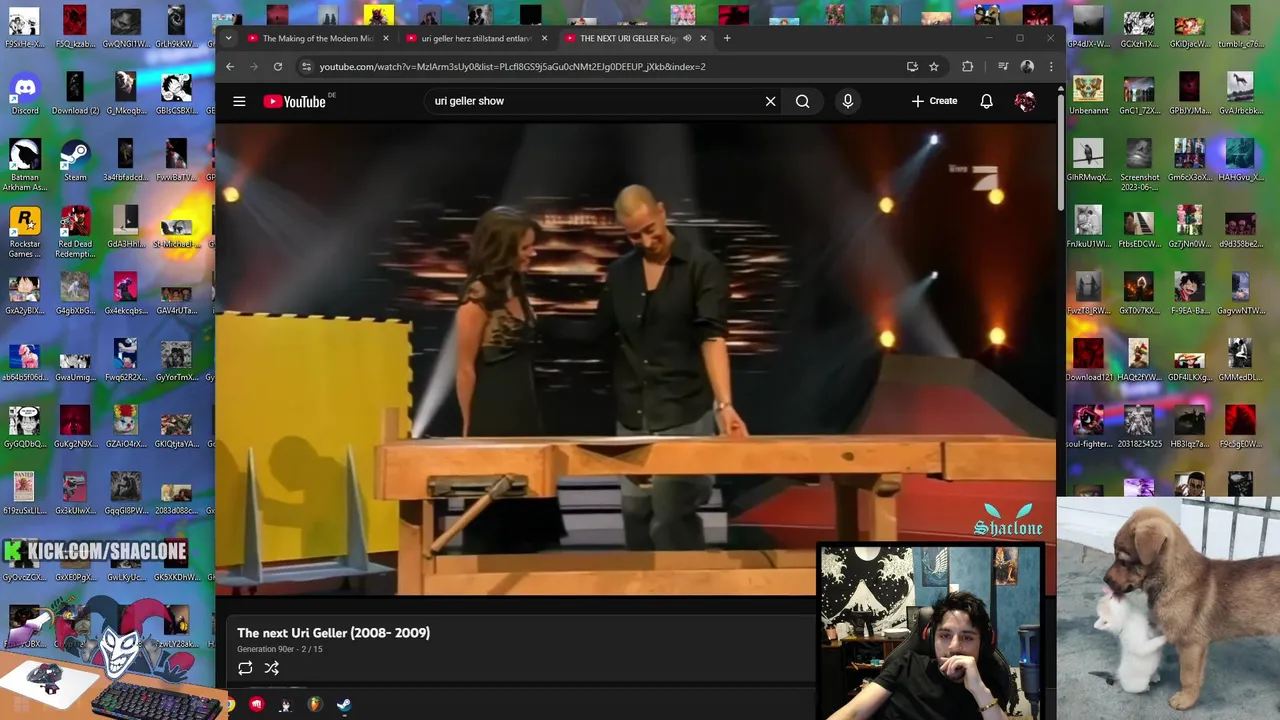Toggle playlist shuffle button
The width and height of the screenshot is (1280, 720).
[x=271, y=668]
